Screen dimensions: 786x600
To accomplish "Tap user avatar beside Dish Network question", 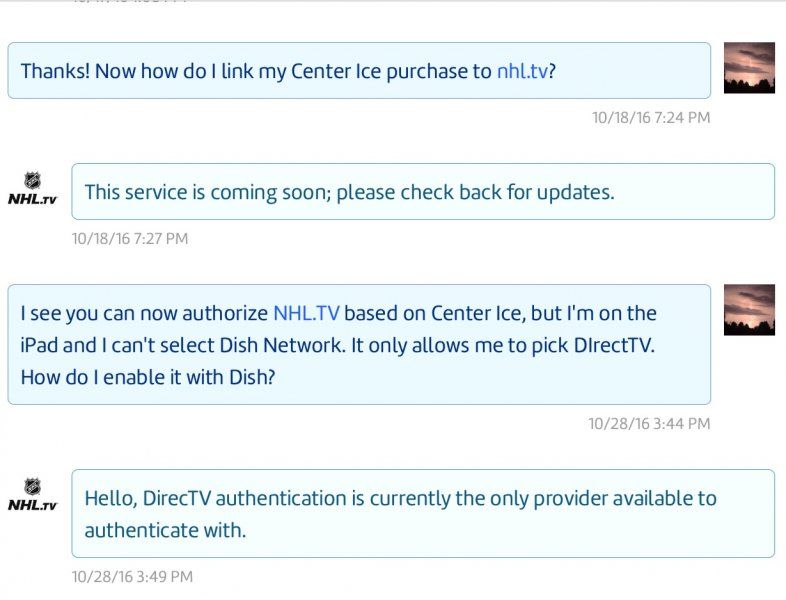I will point(749,310).
